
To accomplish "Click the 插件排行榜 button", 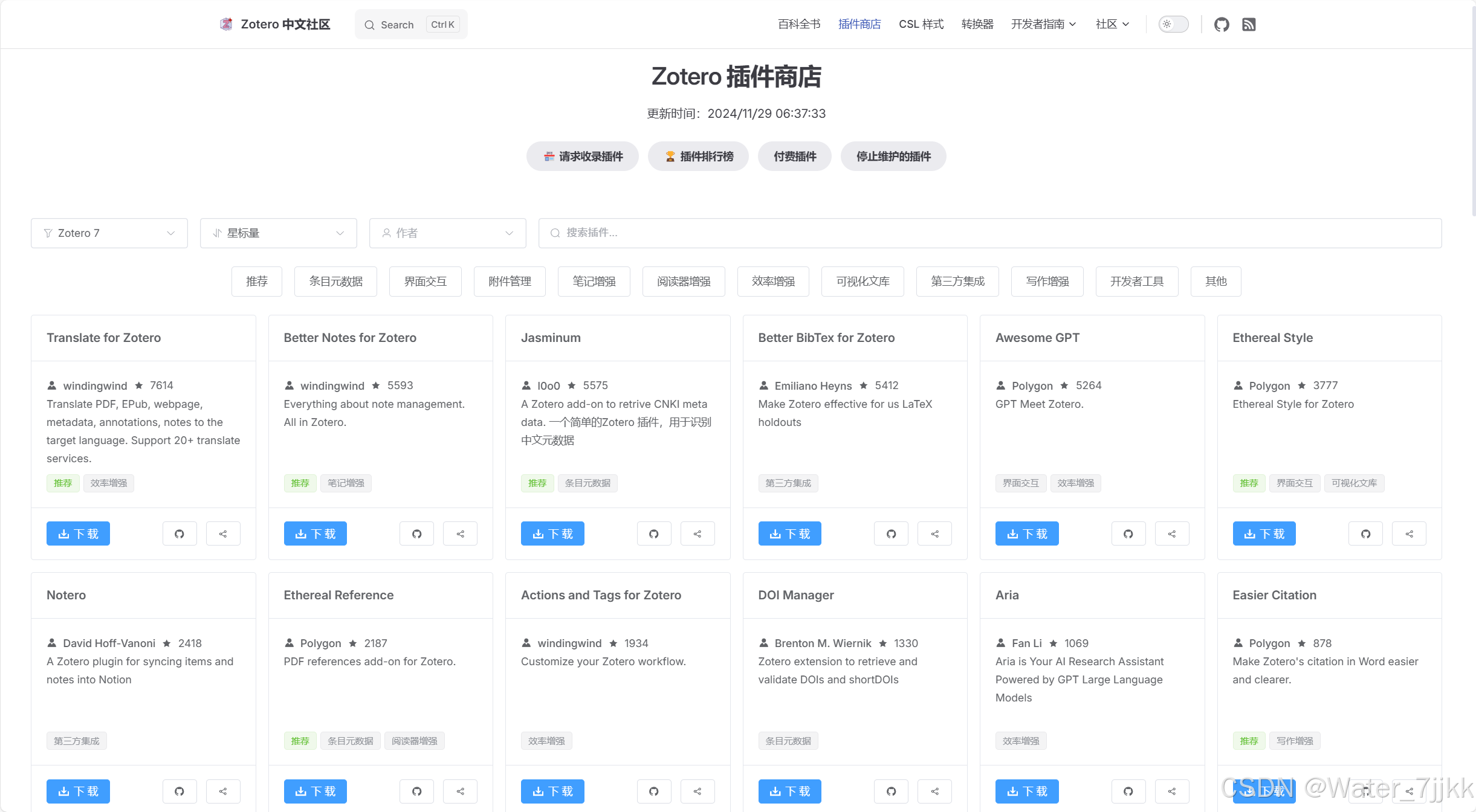I will tap(698, 156).
